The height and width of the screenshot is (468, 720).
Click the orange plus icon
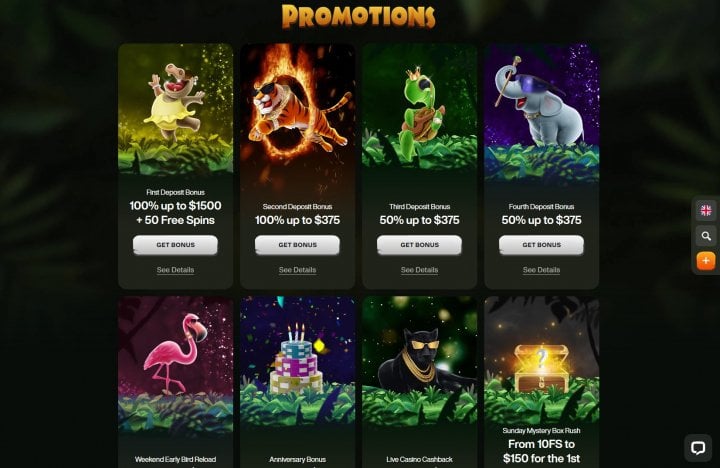706,261
